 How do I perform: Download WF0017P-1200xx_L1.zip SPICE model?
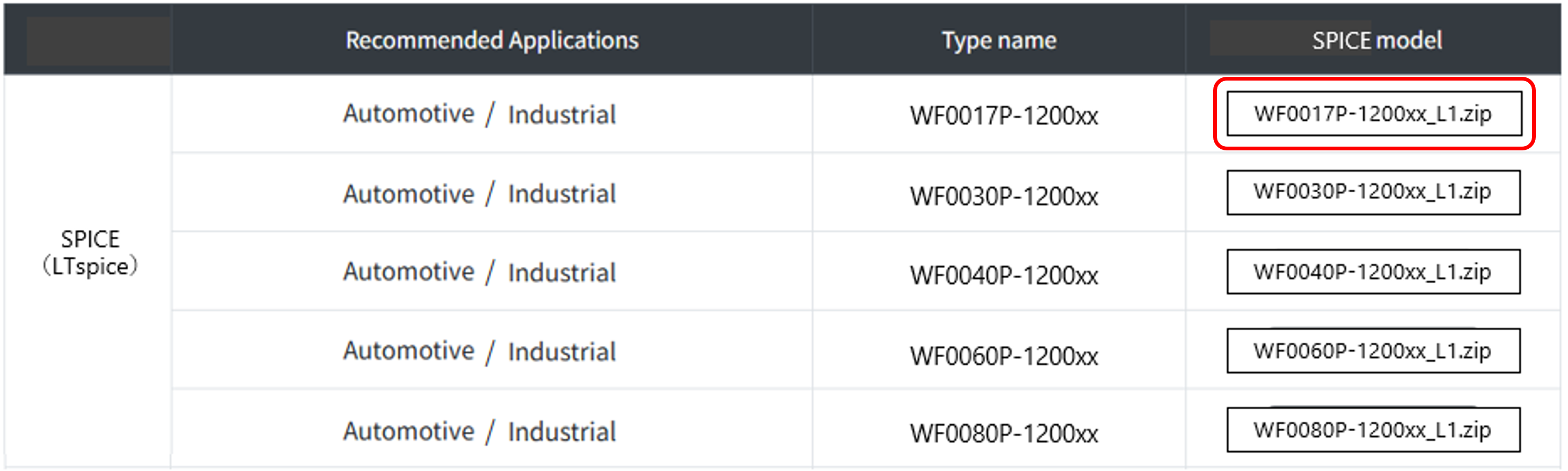(1374, 113)
